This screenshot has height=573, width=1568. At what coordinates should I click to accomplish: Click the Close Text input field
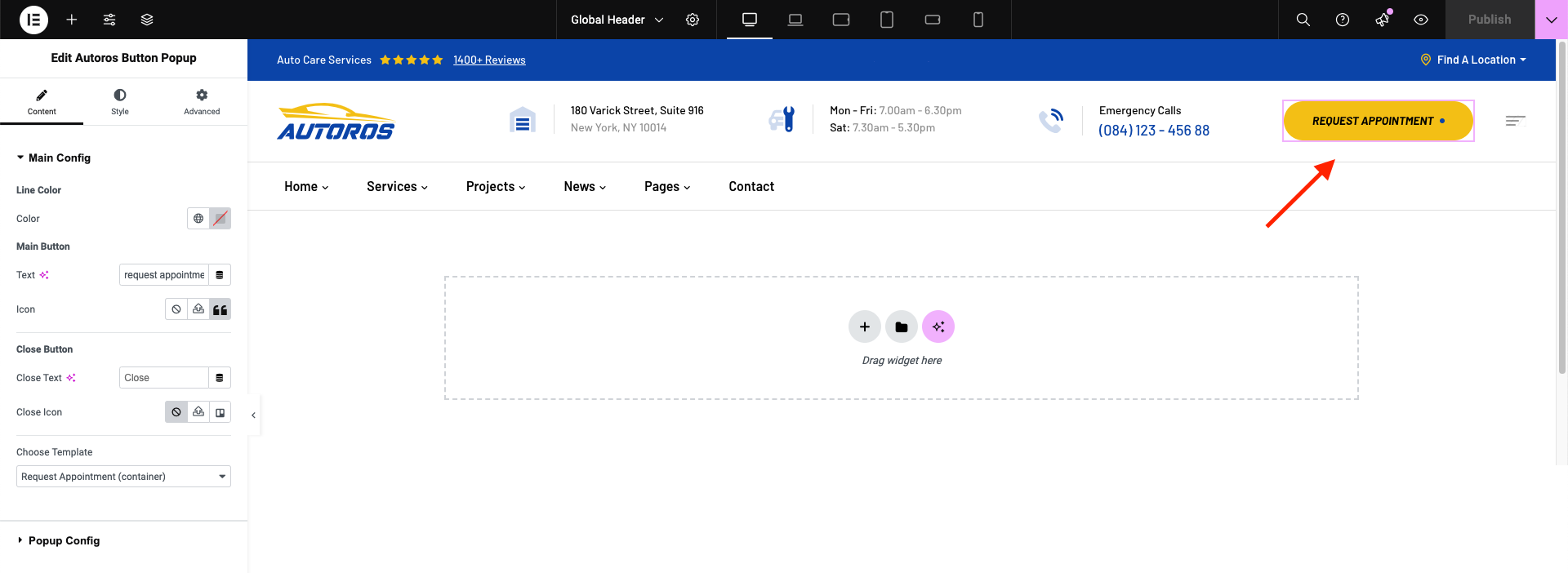coord(163,378)
